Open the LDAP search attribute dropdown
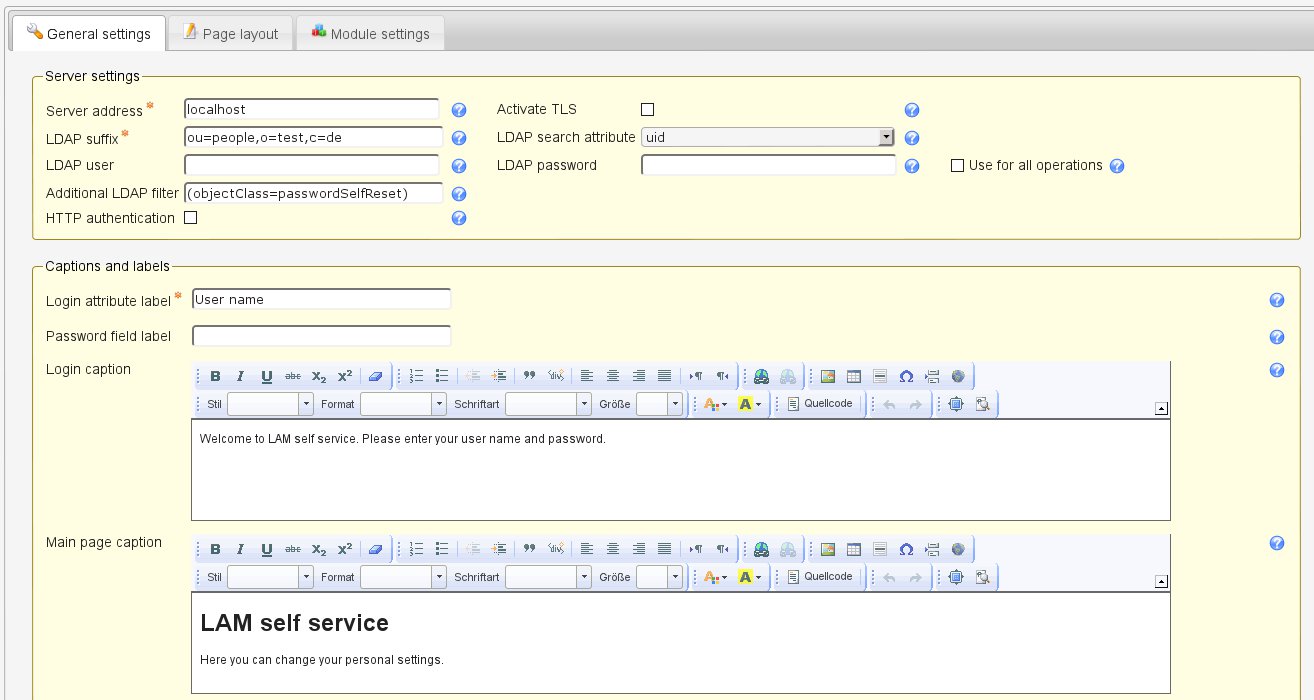This screenshot has height=700, width=1314. tap(885, 137)
